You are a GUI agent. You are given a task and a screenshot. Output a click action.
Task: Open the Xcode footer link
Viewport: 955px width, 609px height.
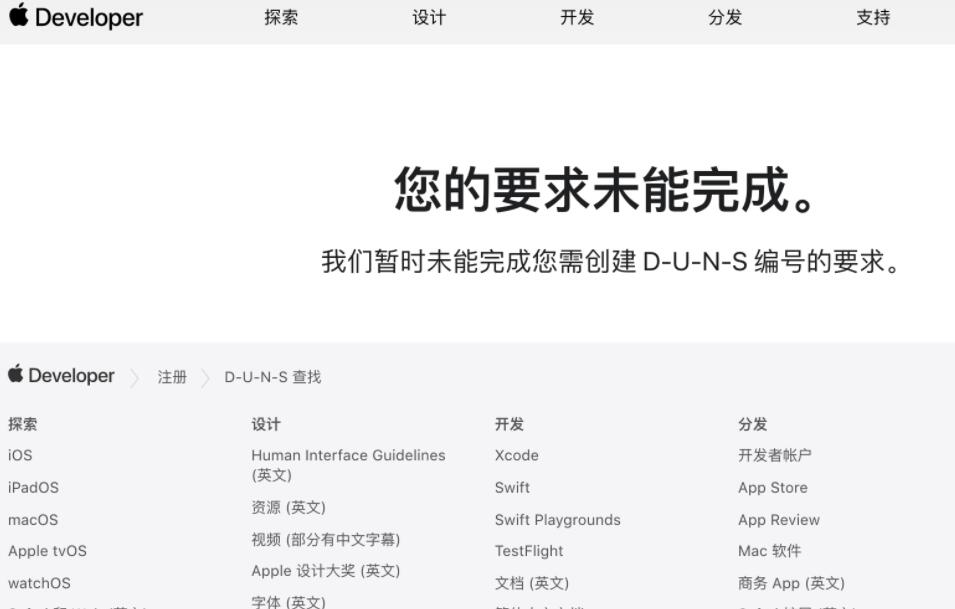[x=516, y=455]
